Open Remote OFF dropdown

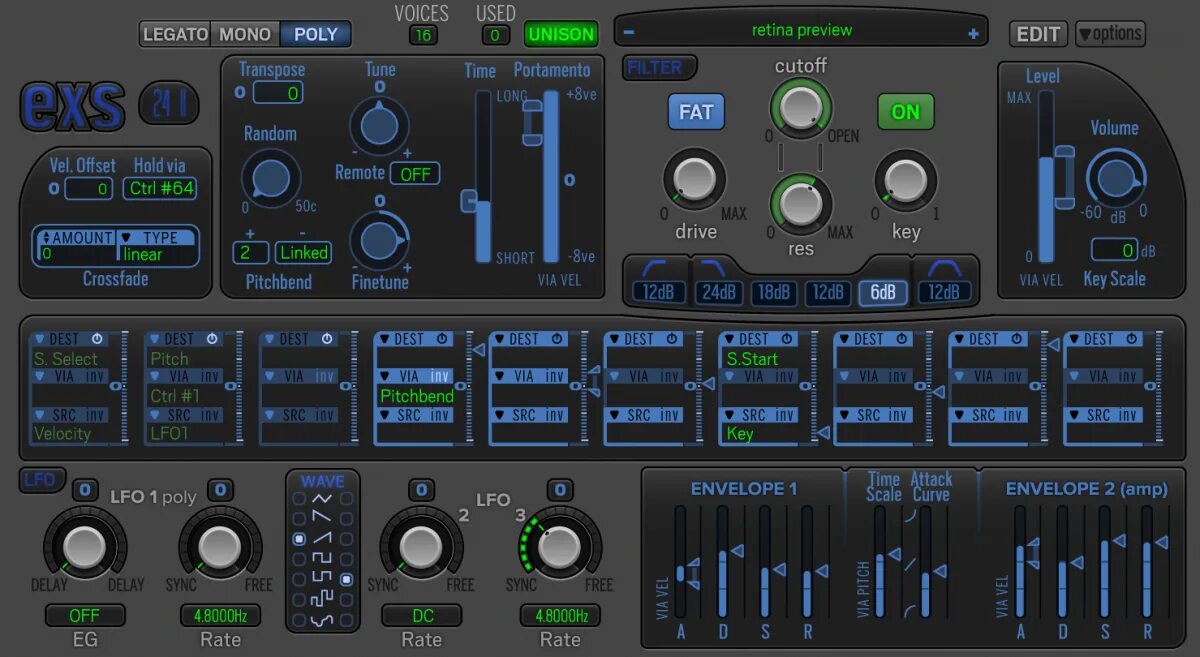point(415,174)
